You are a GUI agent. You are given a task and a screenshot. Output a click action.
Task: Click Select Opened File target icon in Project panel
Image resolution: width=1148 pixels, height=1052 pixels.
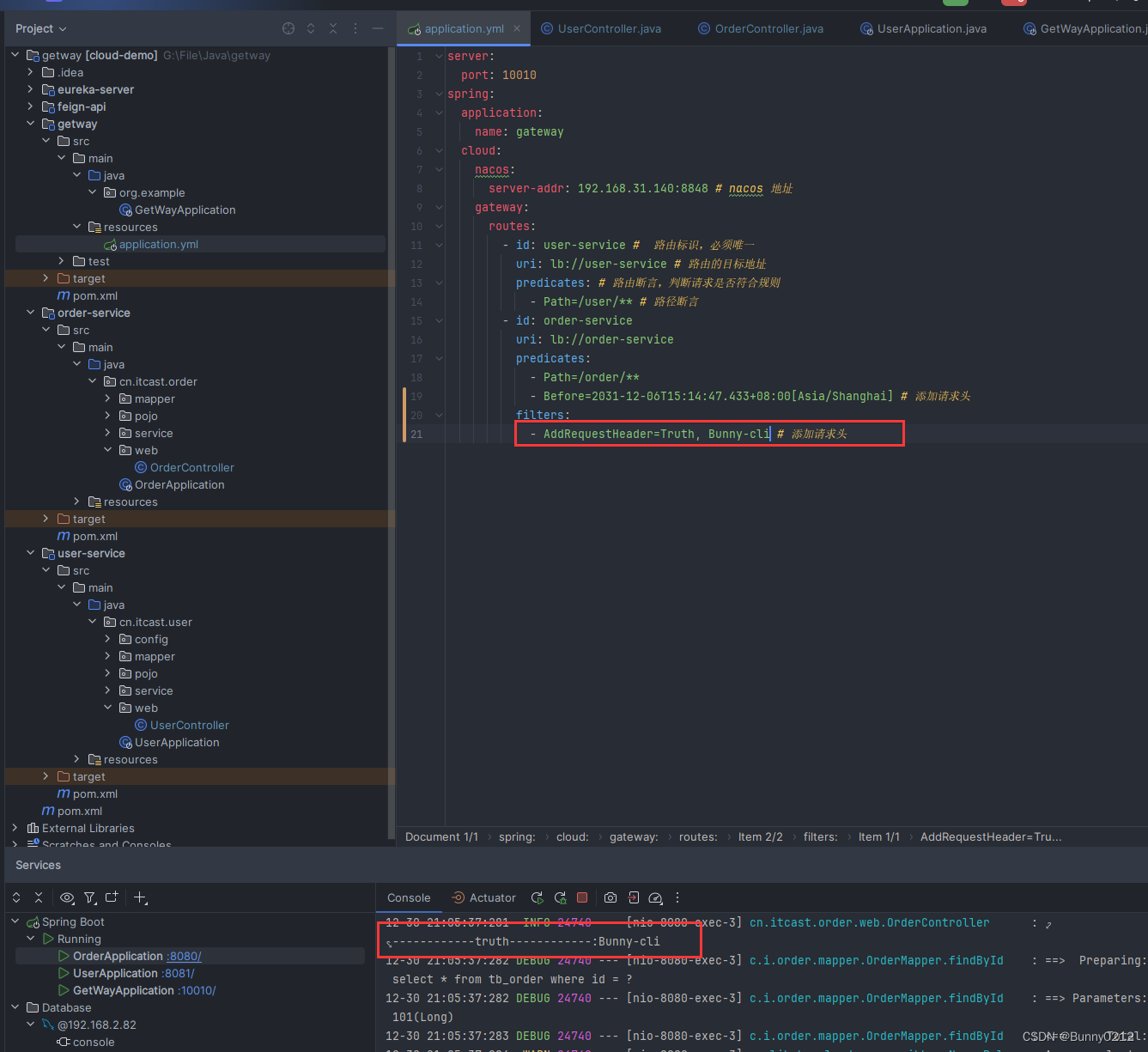pyautogui.click(x=289, y=28)
